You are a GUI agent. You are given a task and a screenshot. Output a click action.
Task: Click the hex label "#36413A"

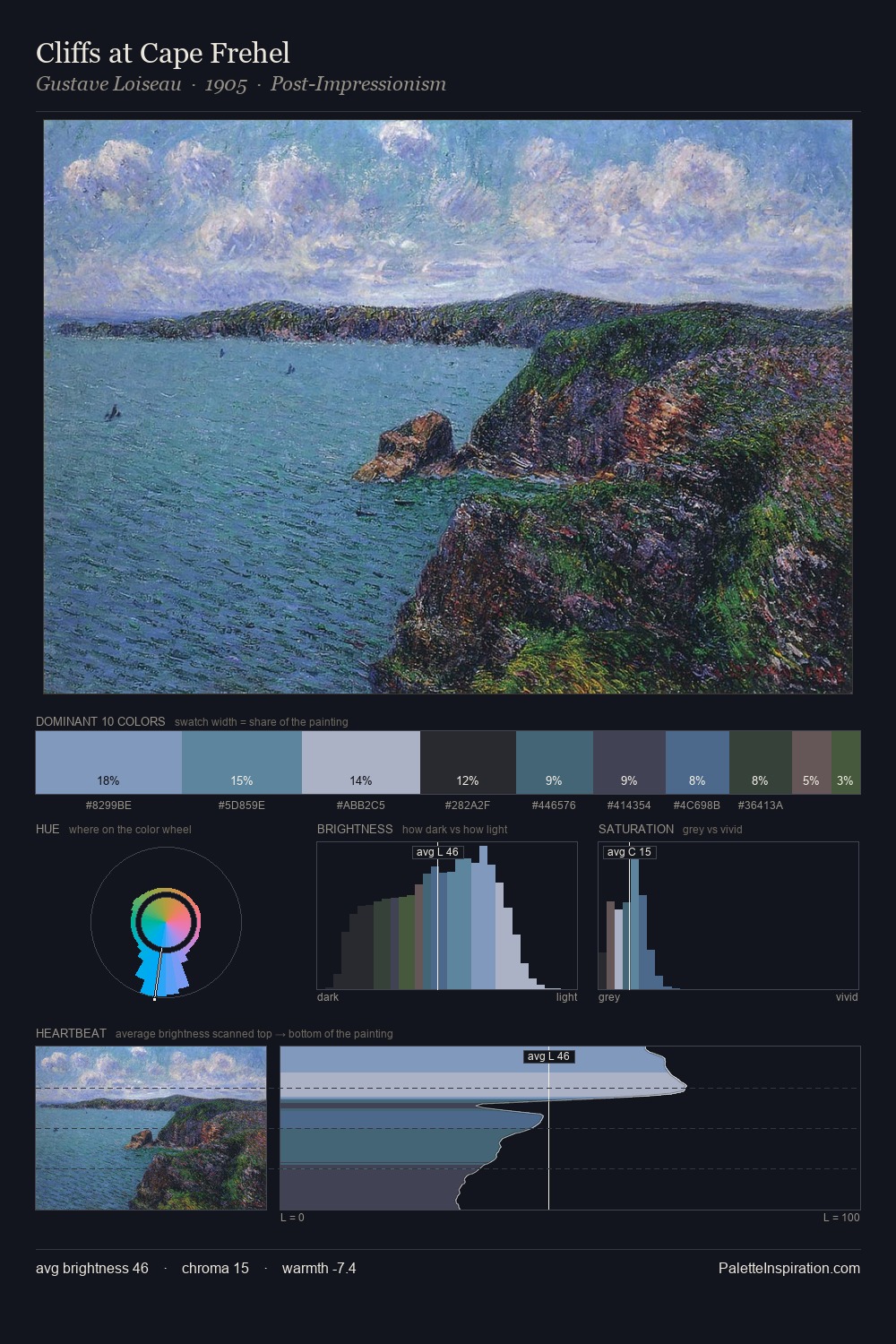click(761, 805)
